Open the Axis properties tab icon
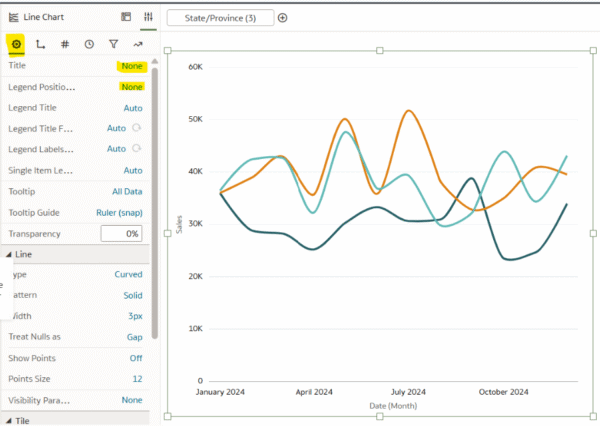 (40, 44)
